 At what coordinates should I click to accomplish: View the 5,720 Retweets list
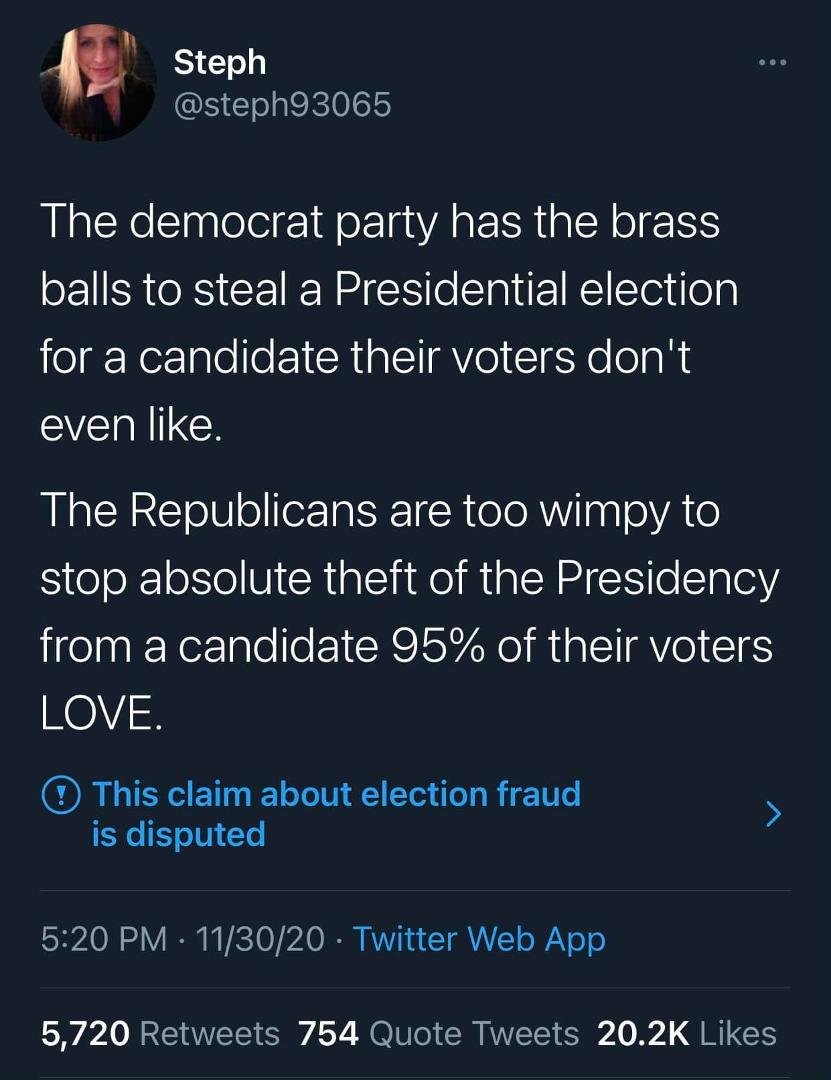(160, 1033)
